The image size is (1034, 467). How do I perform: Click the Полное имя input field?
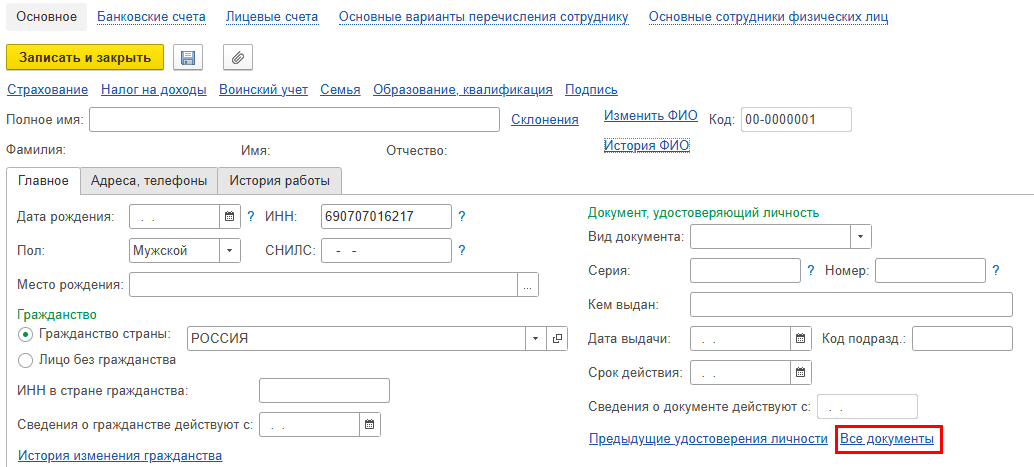pos(294,120)
